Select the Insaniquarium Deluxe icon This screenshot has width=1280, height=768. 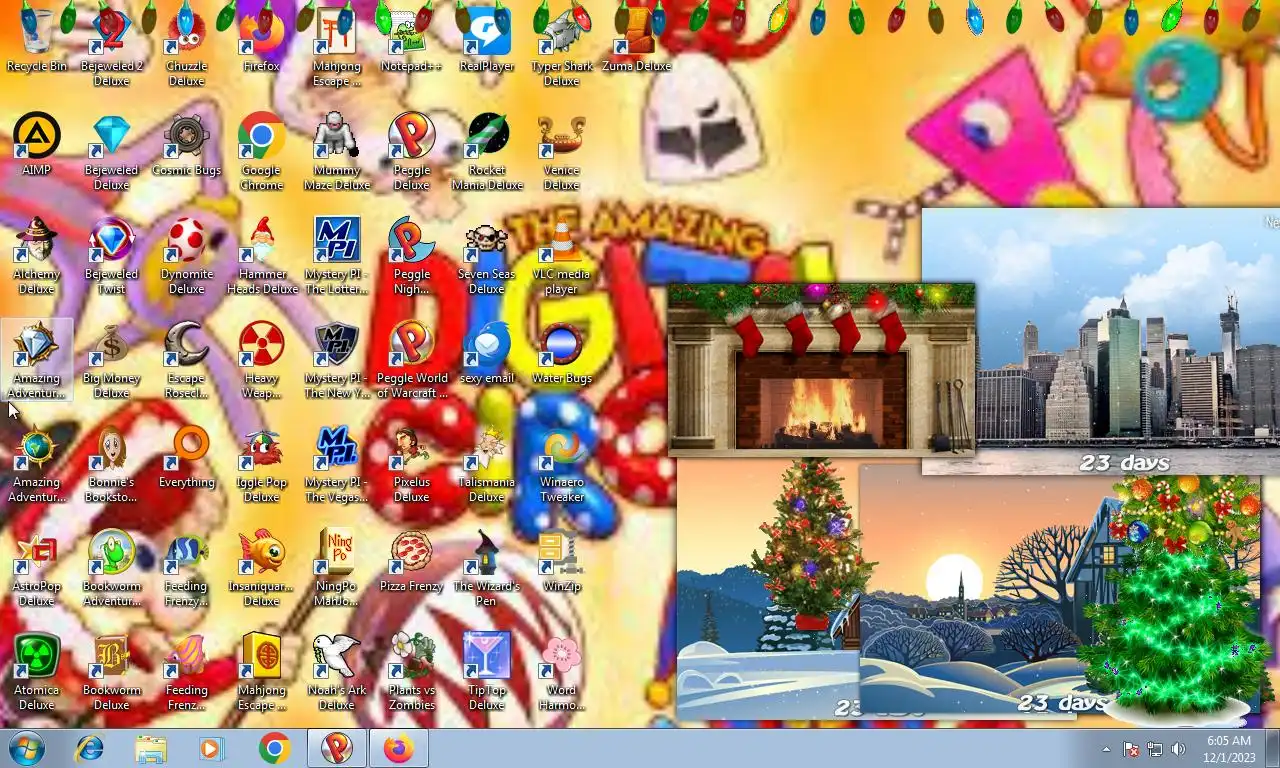(x=261, y=568)
